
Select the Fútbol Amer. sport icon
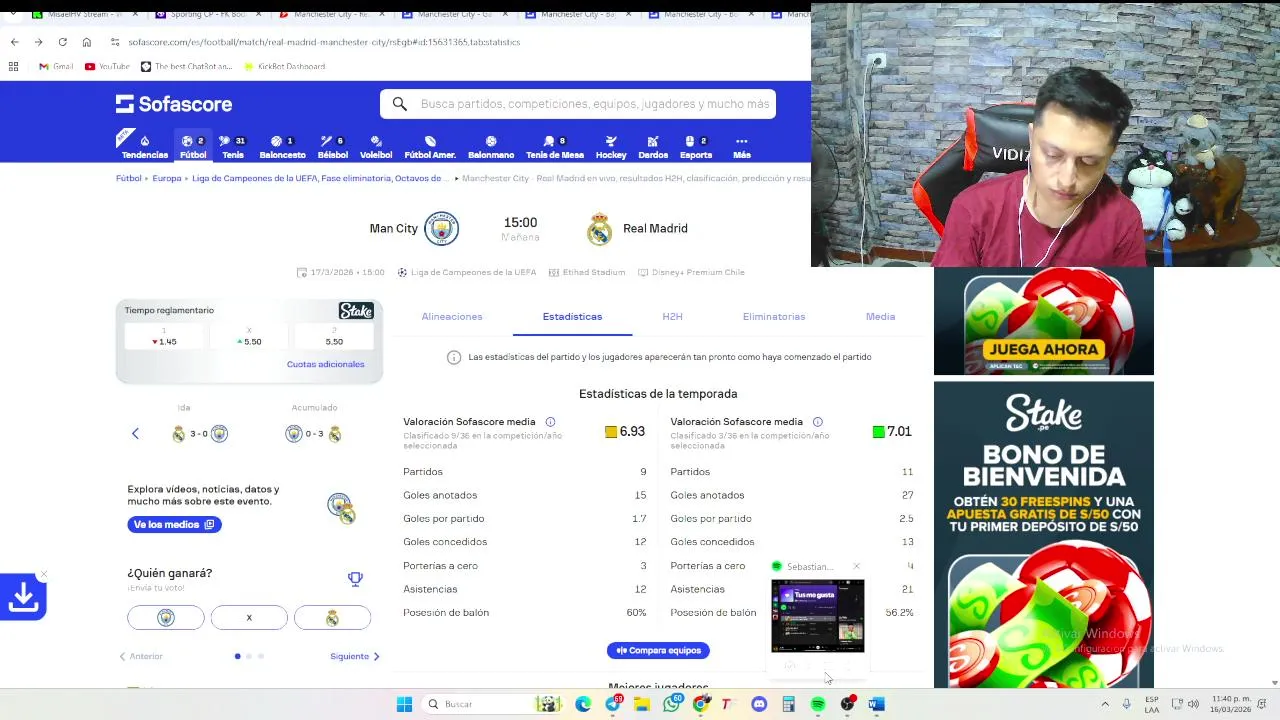click(x=430, y=147)
